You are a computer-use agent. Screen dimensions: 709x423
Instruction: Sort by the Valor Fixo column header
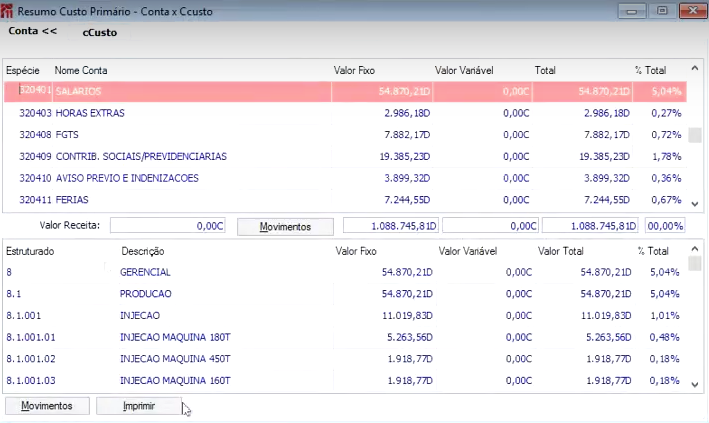coord(354,70)
